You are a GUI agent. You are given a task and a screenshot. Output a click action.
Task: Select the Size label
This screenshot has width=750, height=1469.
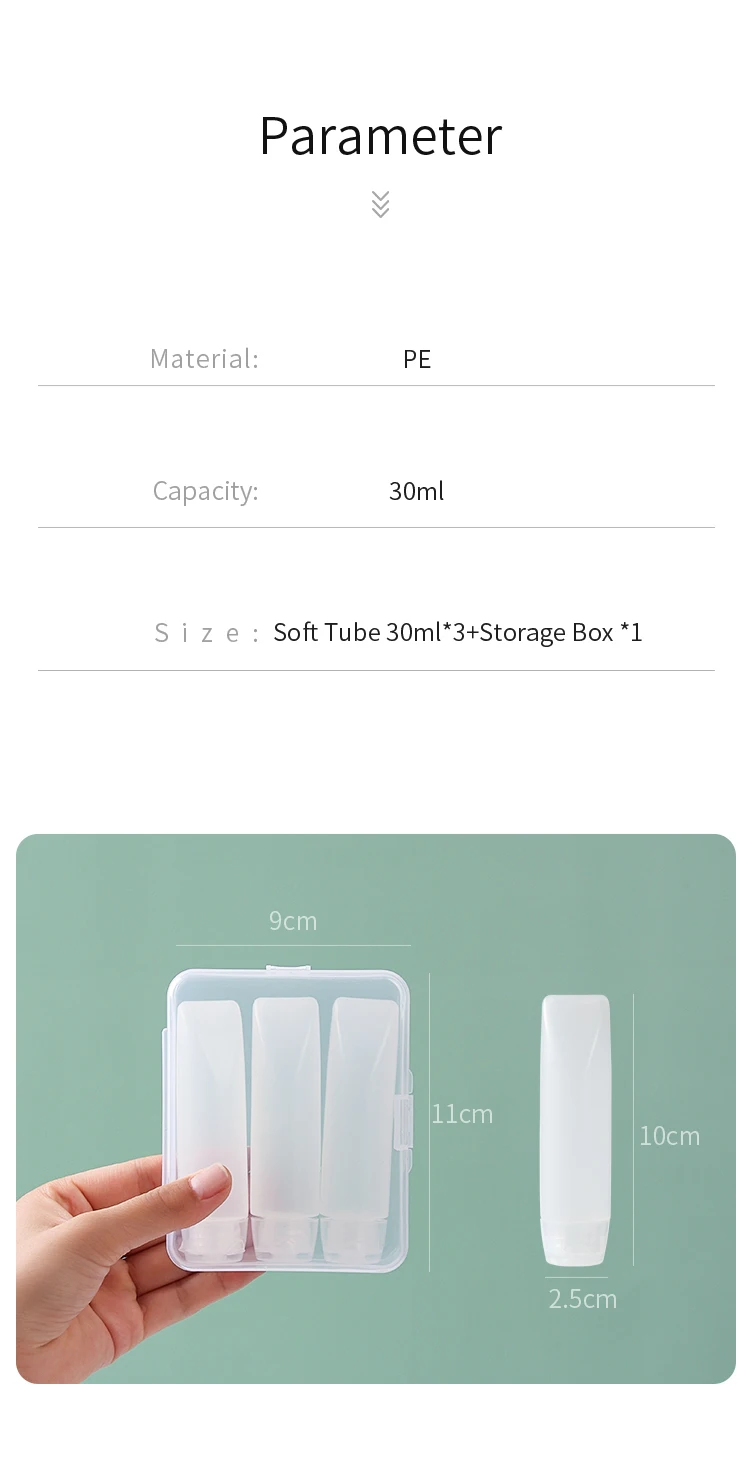pyautogui.click(x=207, y=633)
